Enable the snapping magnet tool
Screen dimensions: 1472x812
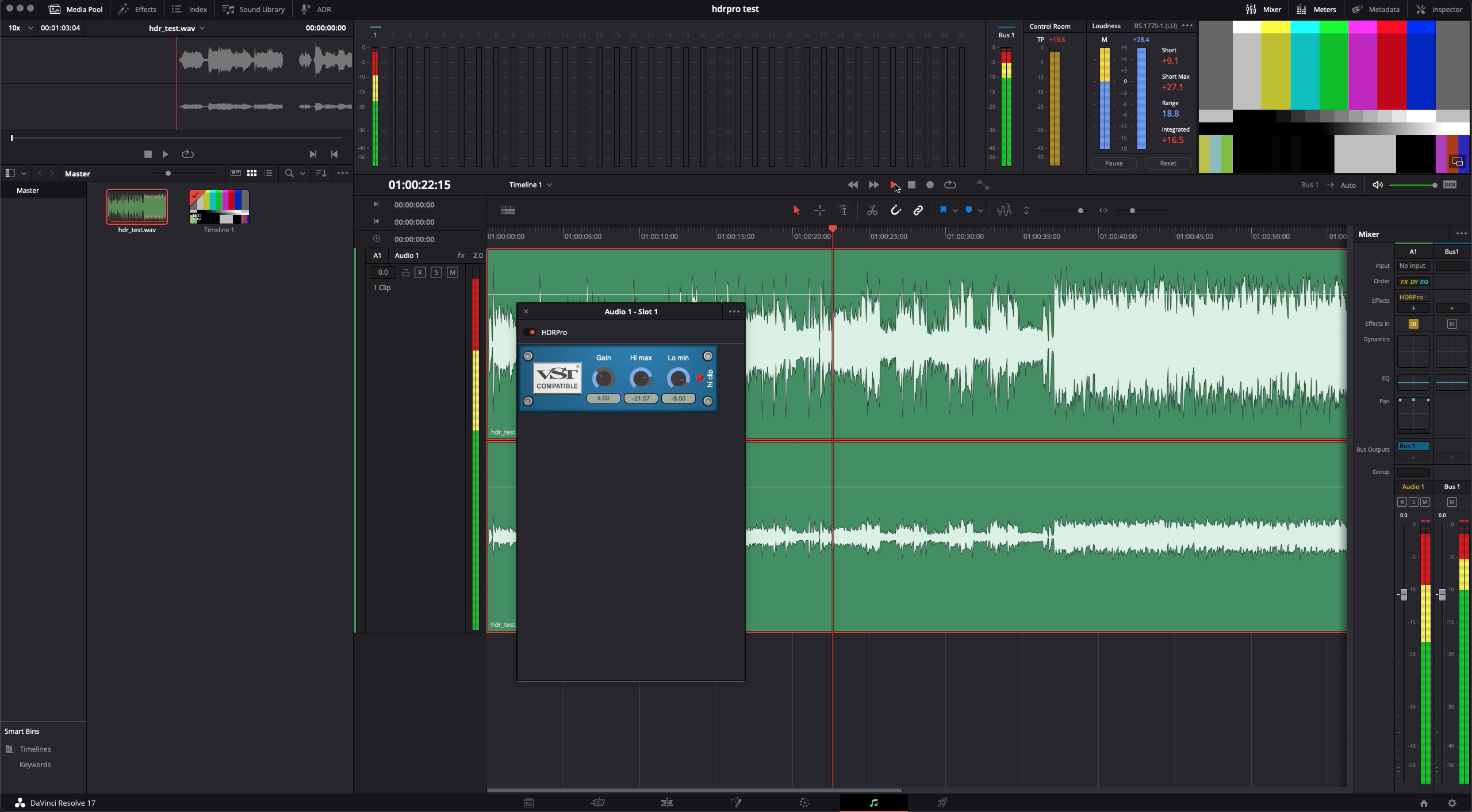pos(896,210)
